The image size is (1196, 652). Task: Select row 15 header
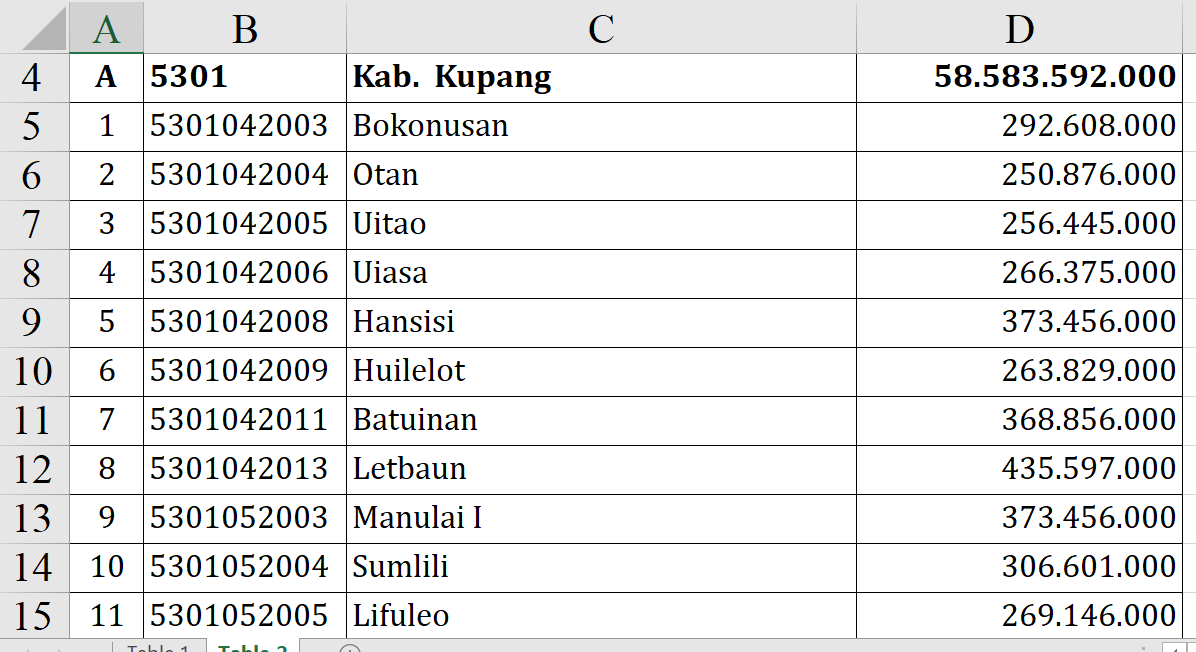click(34, 616)
